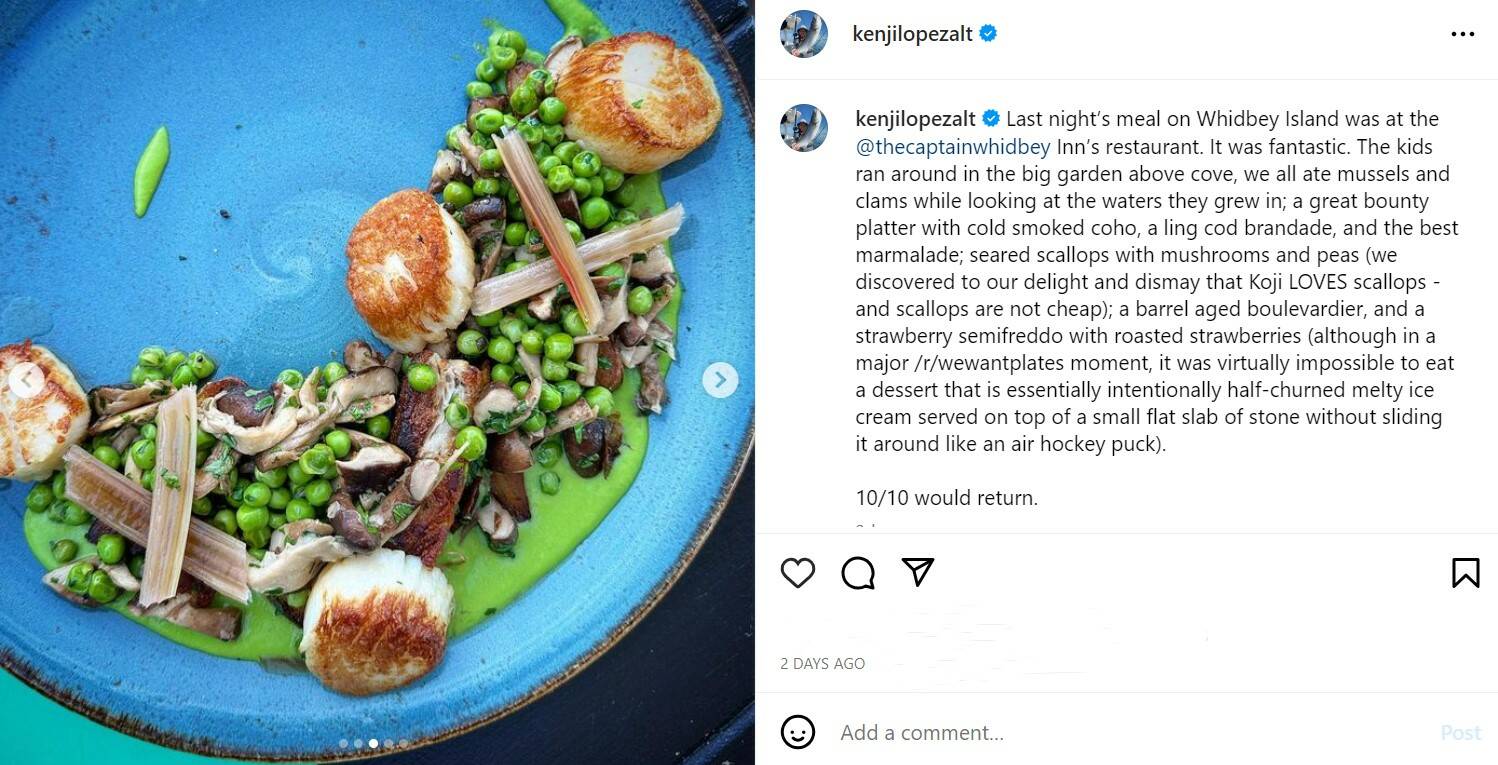Open kenjilopezalt profile from header username

tap(912, 34)
